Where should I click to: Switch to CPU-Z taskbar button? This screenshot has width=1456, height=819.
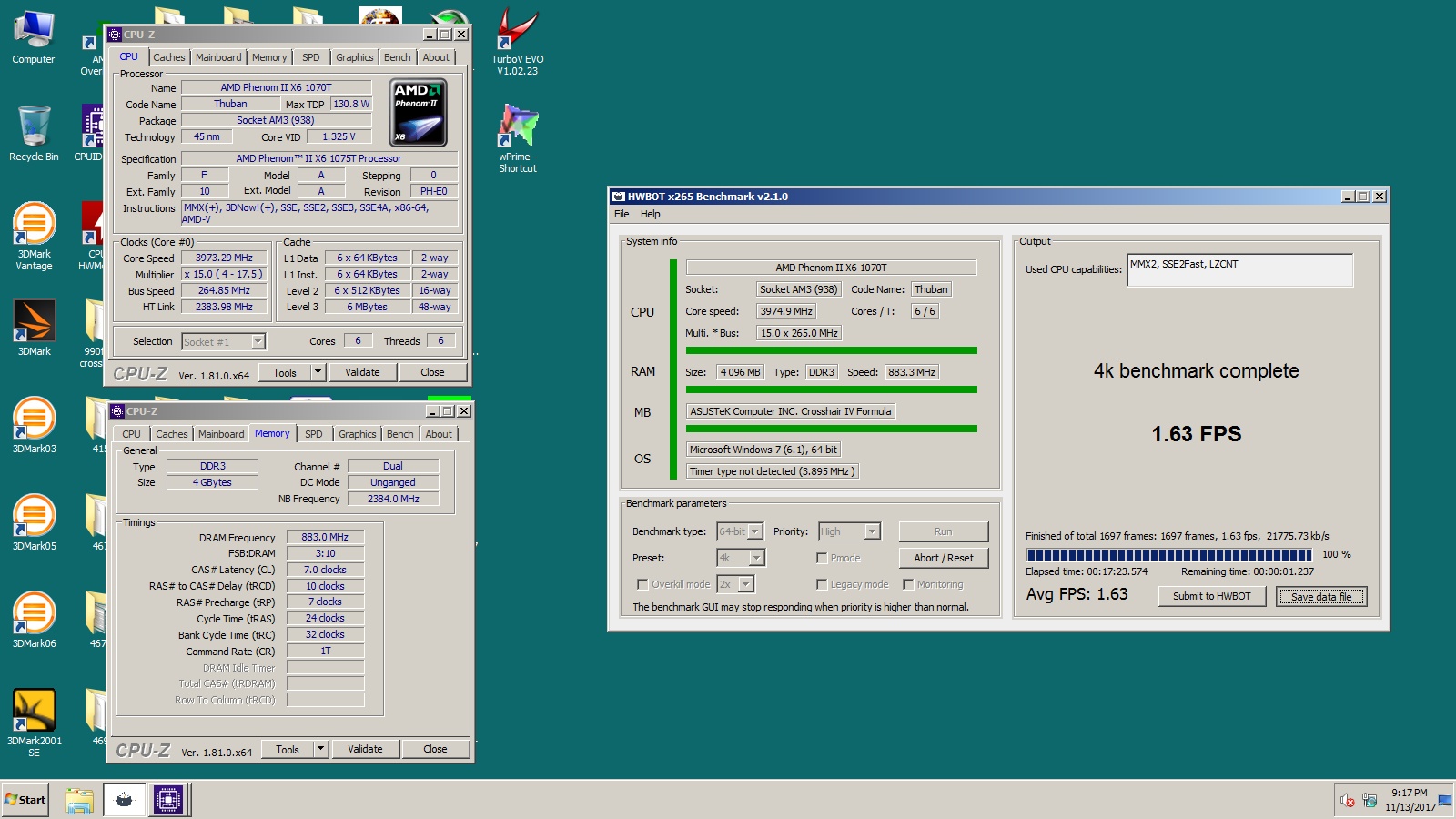click(167, 800)
